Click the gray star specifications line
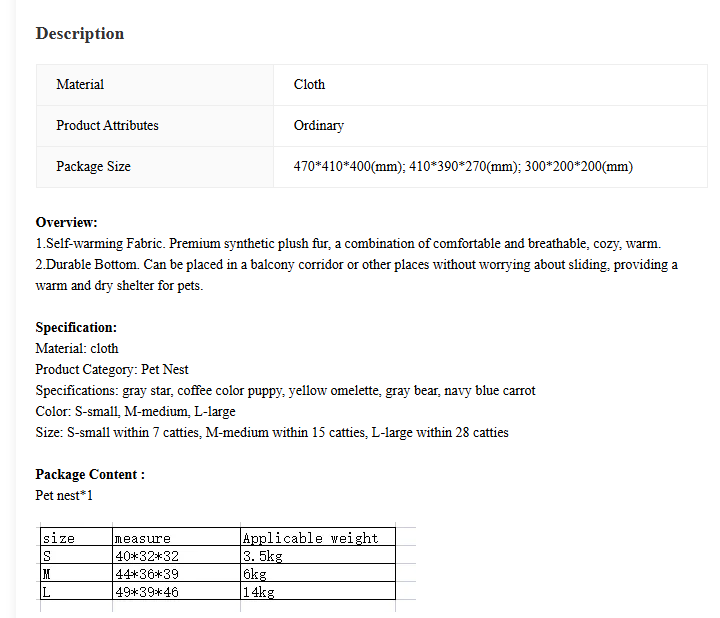720x618 pixels. pos(286,391)
